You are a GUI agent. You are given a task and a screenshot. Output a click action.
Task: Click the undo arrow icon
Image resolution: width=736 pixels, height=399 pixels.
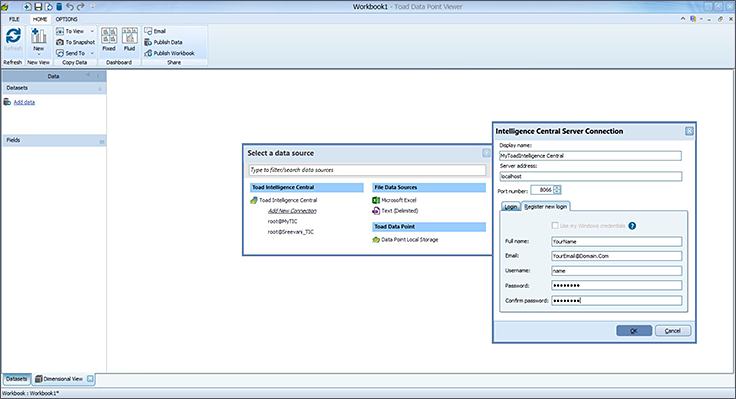pos(70,7)
